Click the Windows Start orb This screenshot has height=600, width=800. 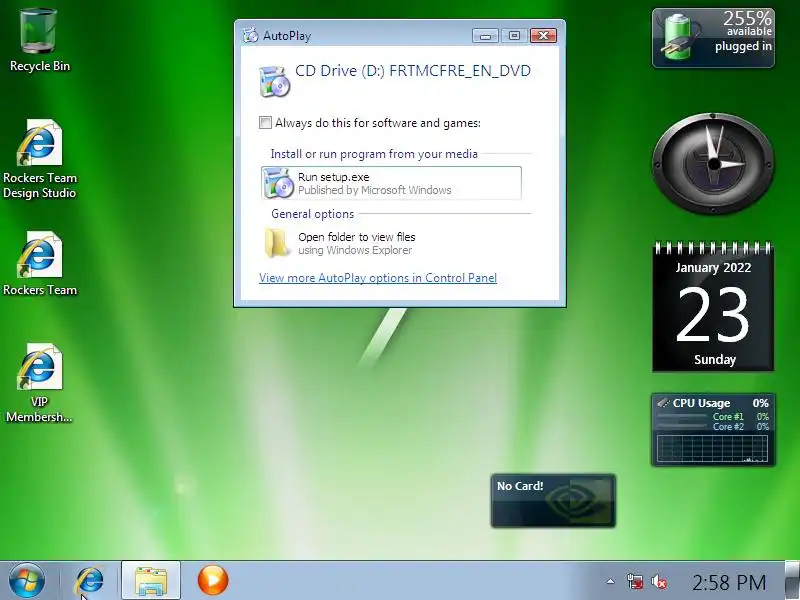click(x=26, y=581)
